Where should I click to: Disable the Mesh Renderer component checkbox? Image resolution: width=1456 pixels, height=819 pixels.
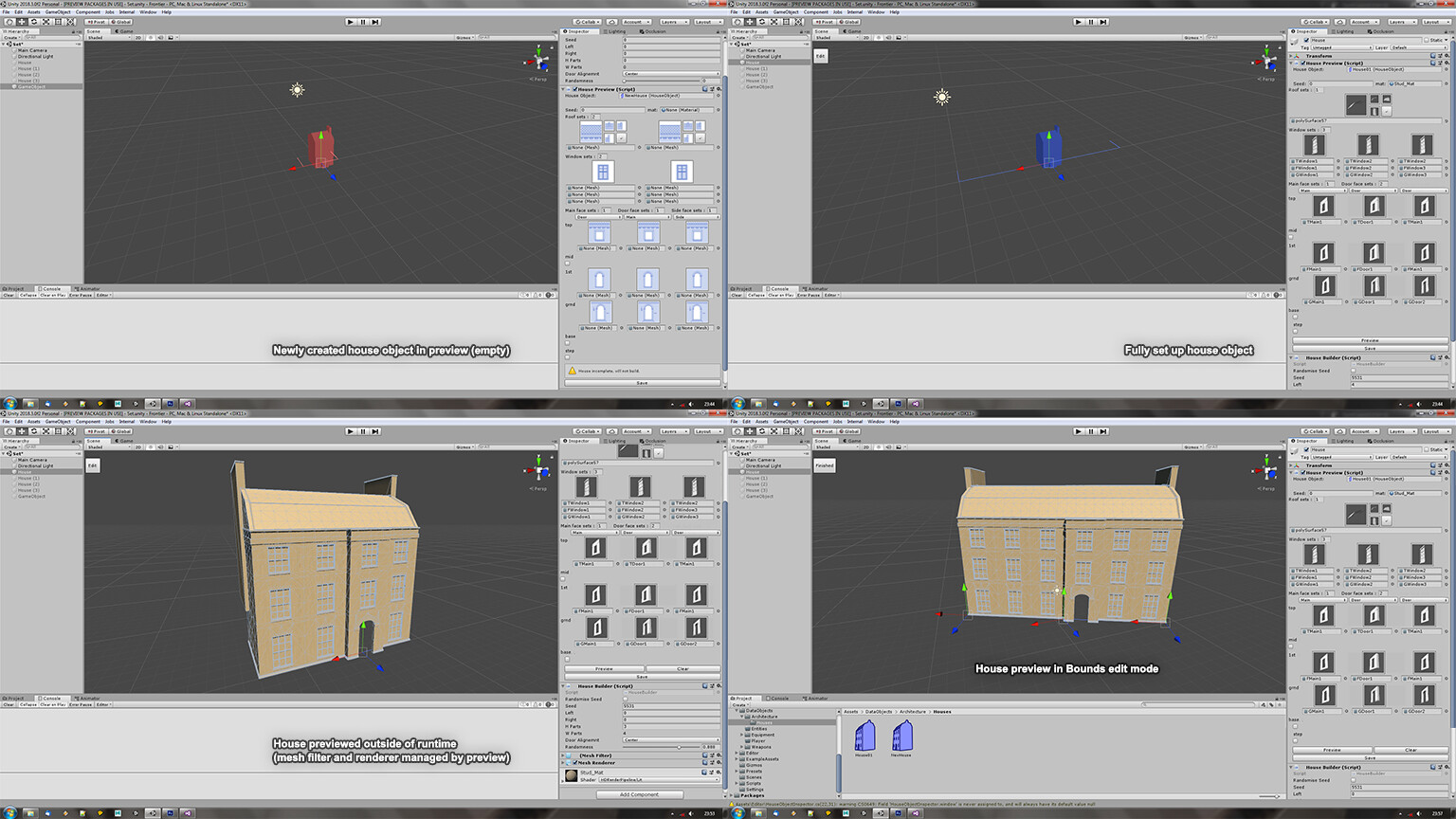[x=575, y=763]
